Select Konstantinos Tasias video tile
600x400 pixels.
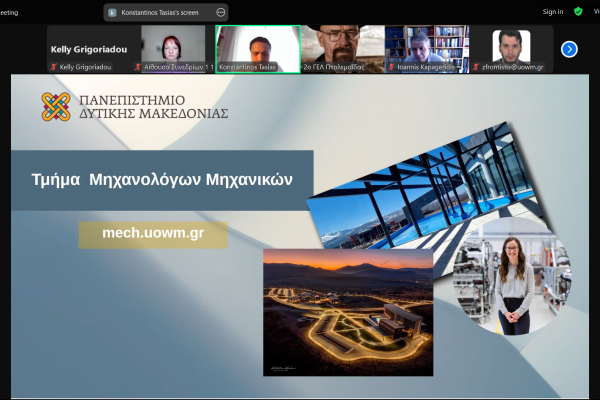point(258,49)
